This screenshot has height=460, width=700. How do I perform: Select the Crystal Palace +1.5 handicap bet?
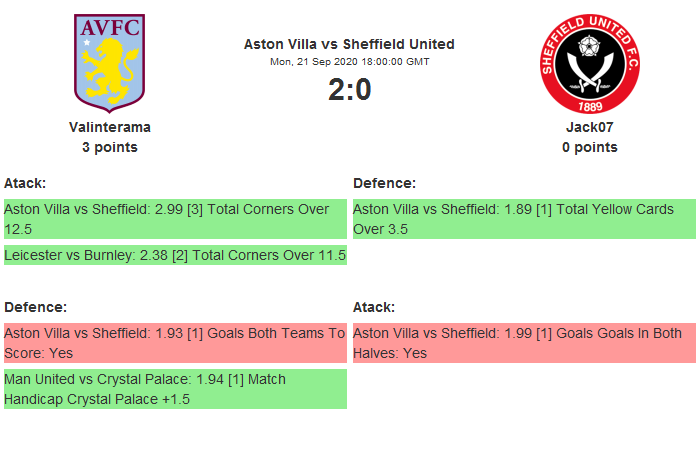click(175, 389)
